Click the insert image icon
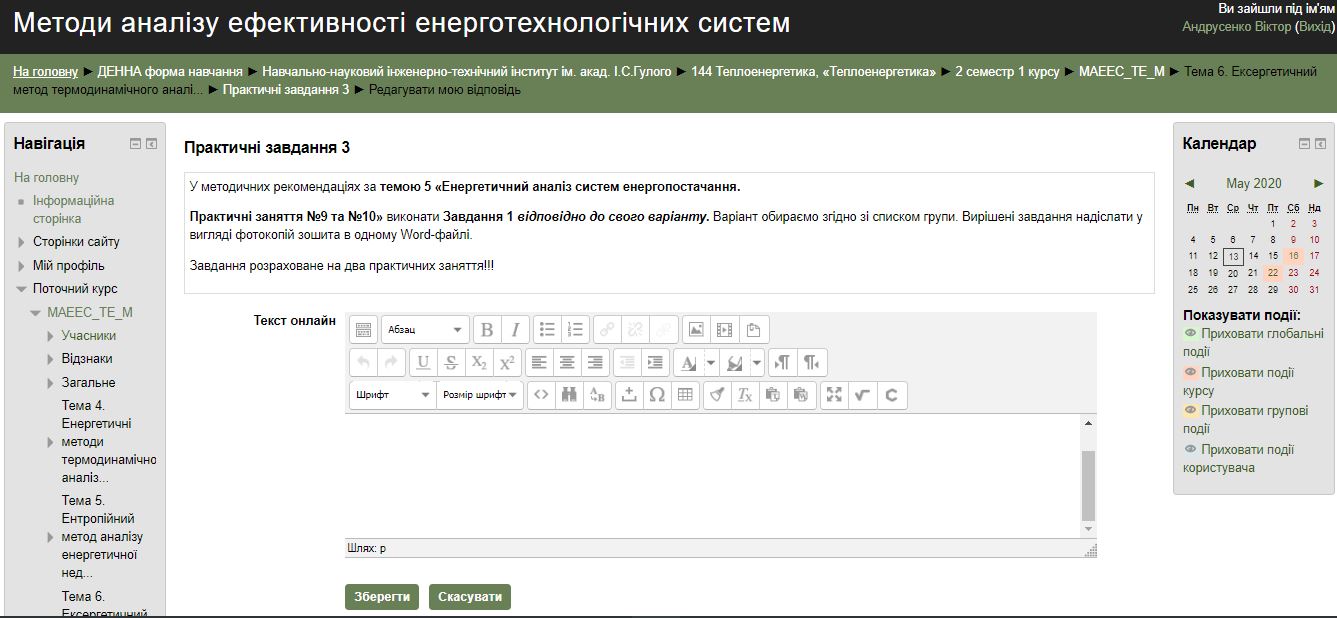Viewport: 1337px width, 618px height. click(696, 329)
